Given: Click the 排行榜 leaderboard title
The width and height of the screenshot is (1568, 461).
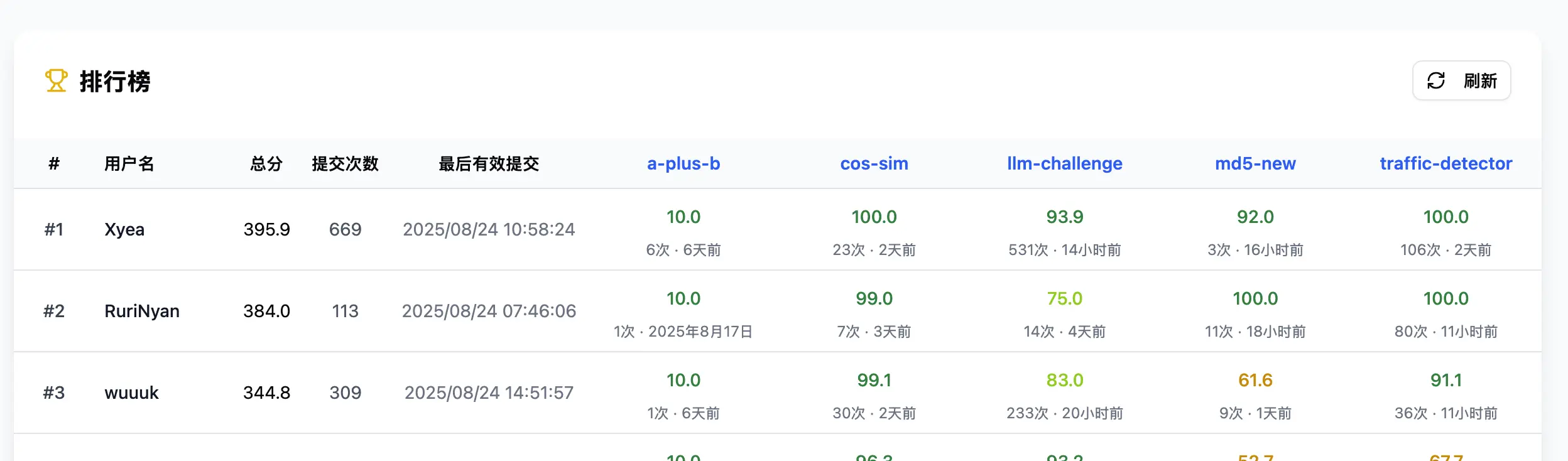Looking at the screenshot, I should (x=115, y=82).
